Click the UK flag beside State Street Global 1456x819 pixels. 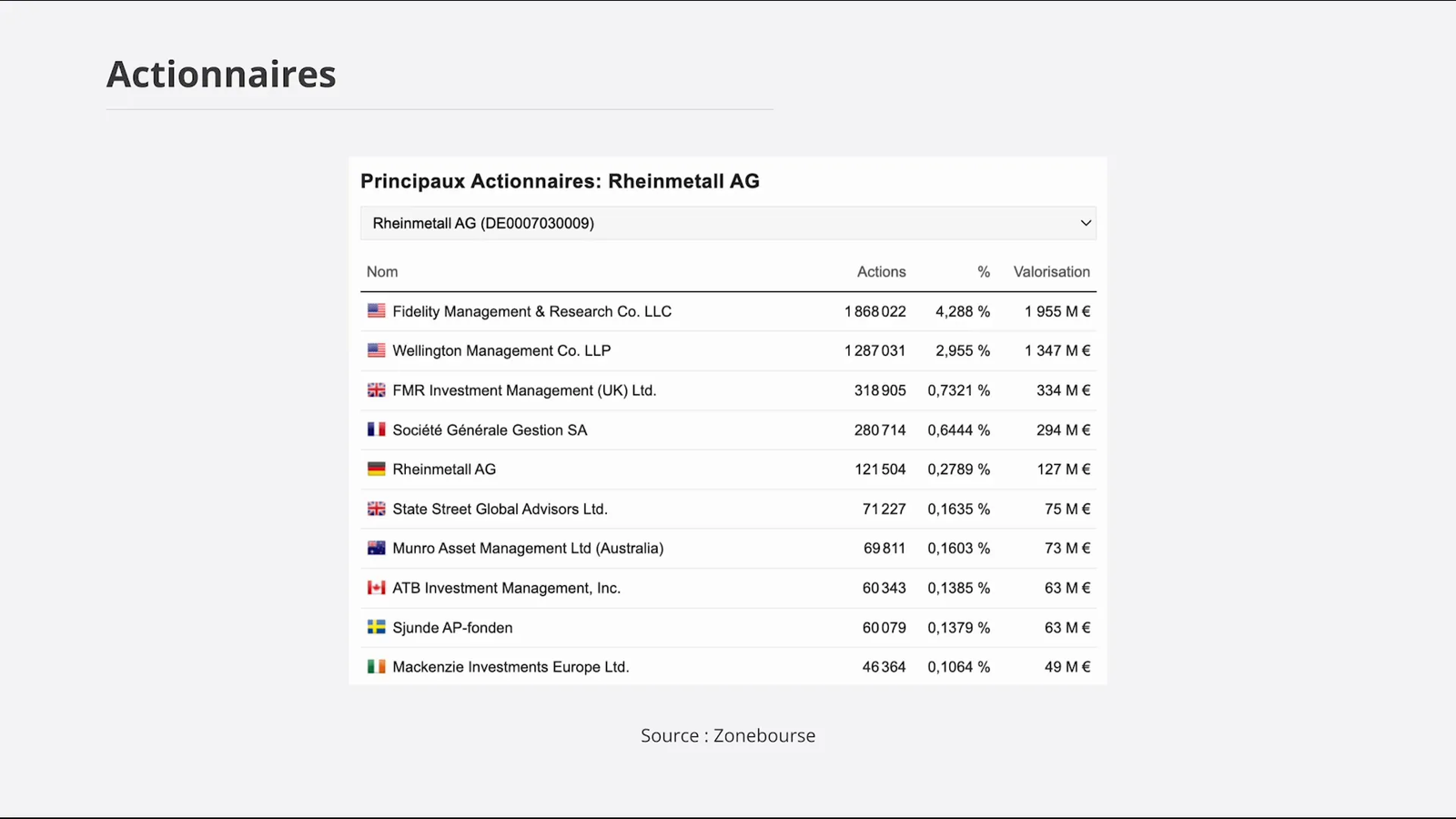(x=376, y=509)
